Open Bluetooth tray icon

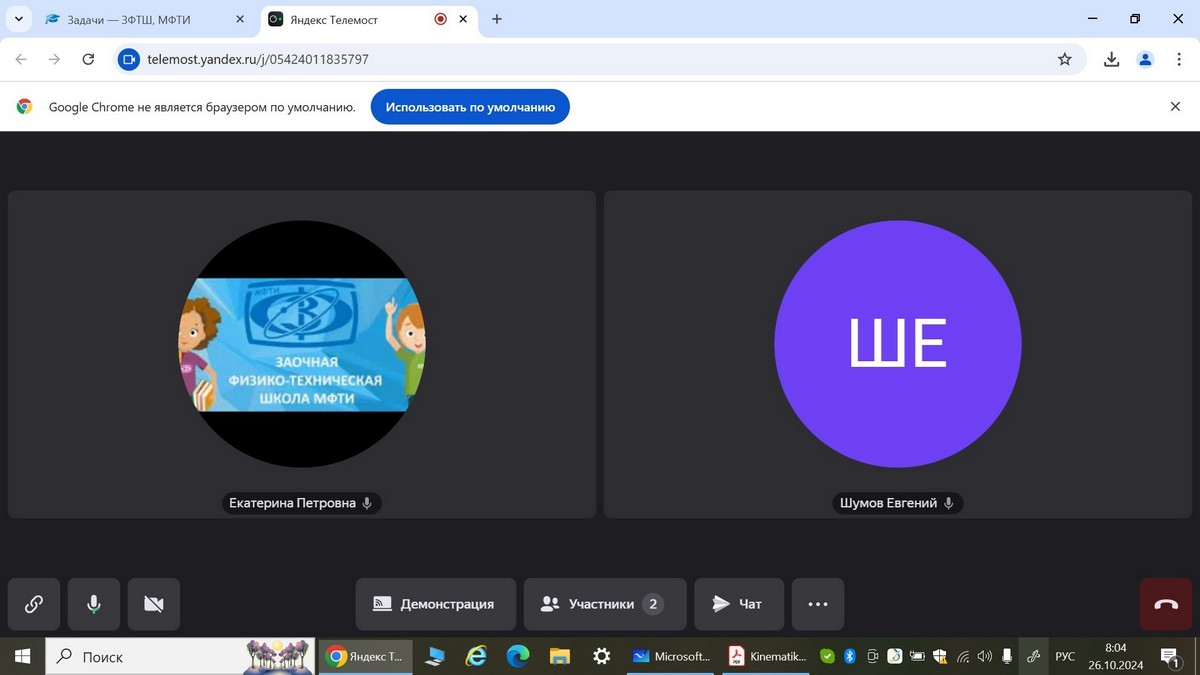849,656
